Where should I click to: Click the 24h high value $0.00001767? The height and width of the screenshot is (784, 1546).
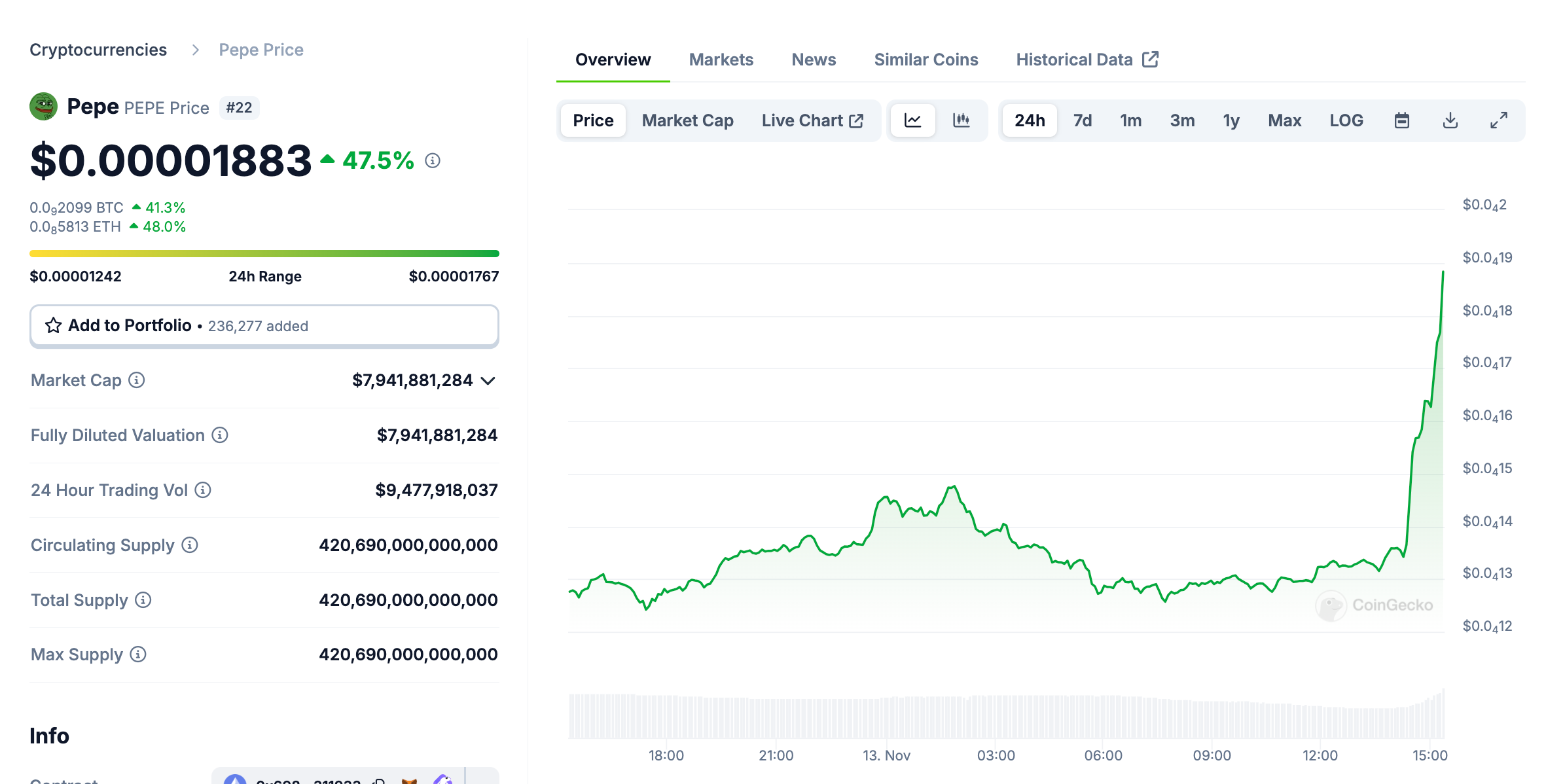454,276
